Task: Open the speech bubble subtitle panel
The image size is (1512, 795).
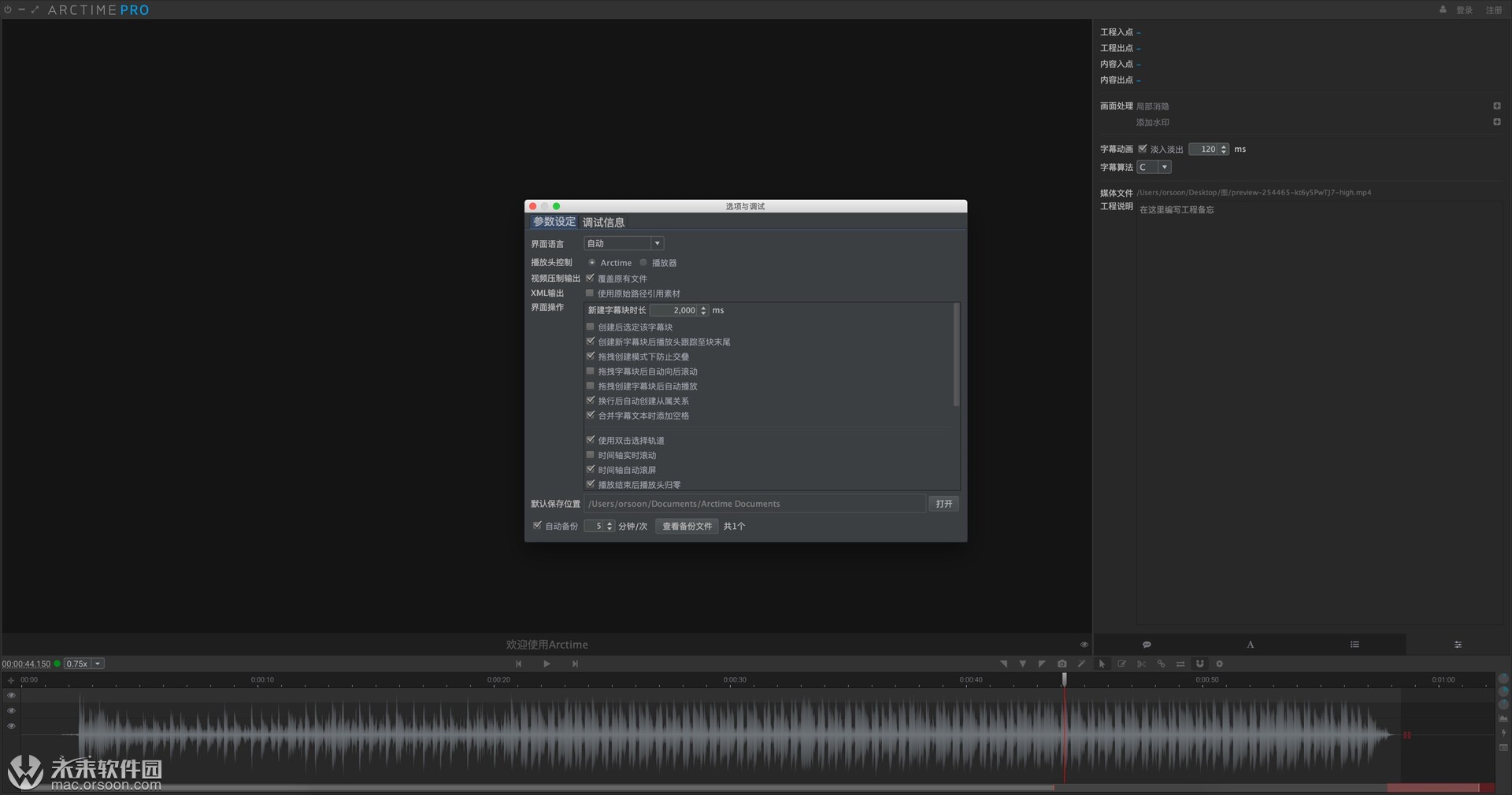Action: pos(1147,645)
